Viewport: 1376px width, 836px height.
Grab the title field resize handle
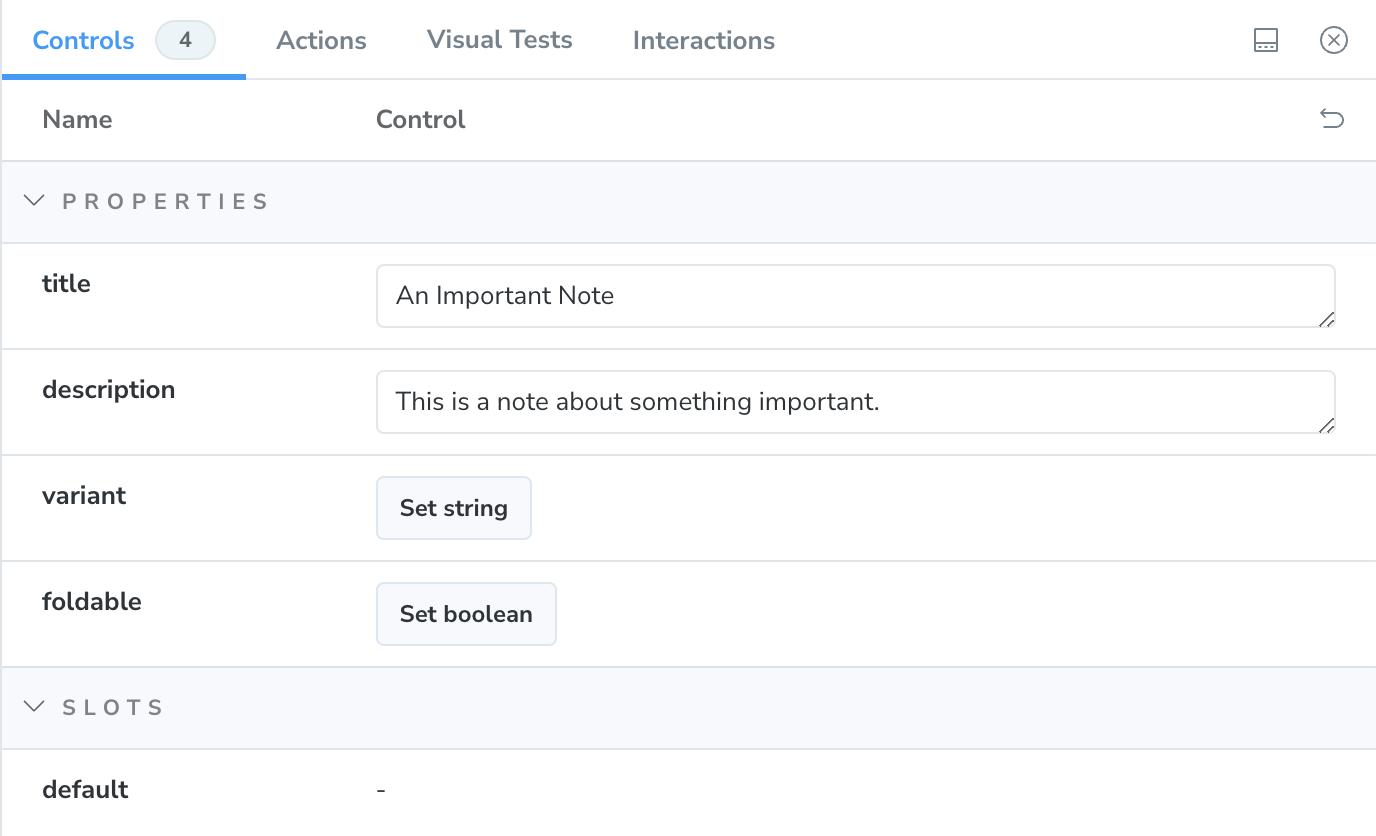pyautogui.click(x=1326, y=319)
